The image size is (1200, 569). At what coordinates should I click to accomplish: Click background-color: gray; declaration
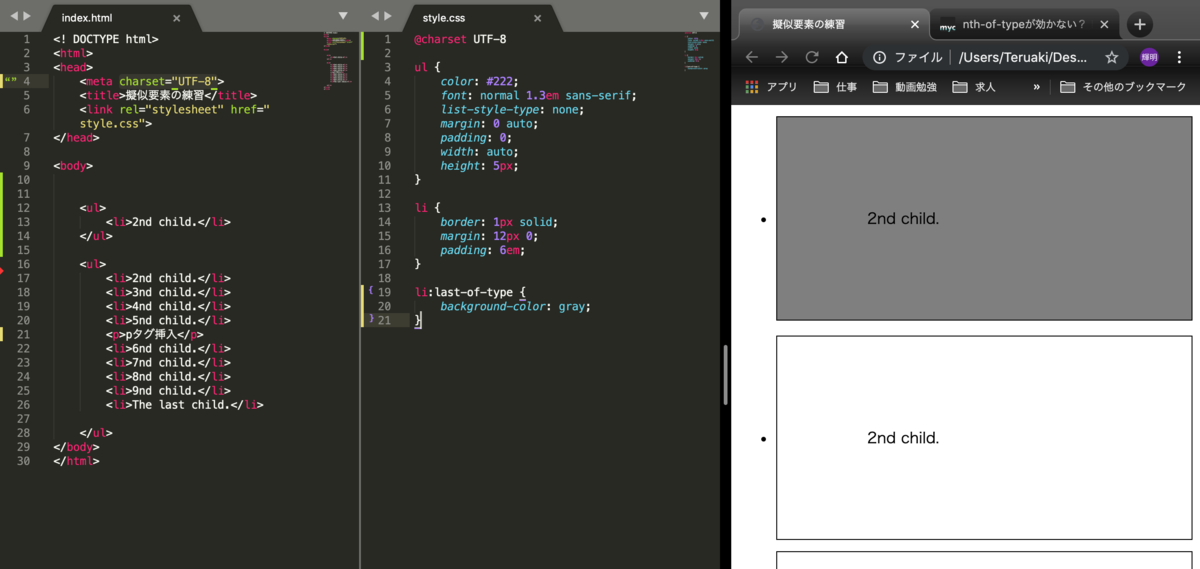515,306
